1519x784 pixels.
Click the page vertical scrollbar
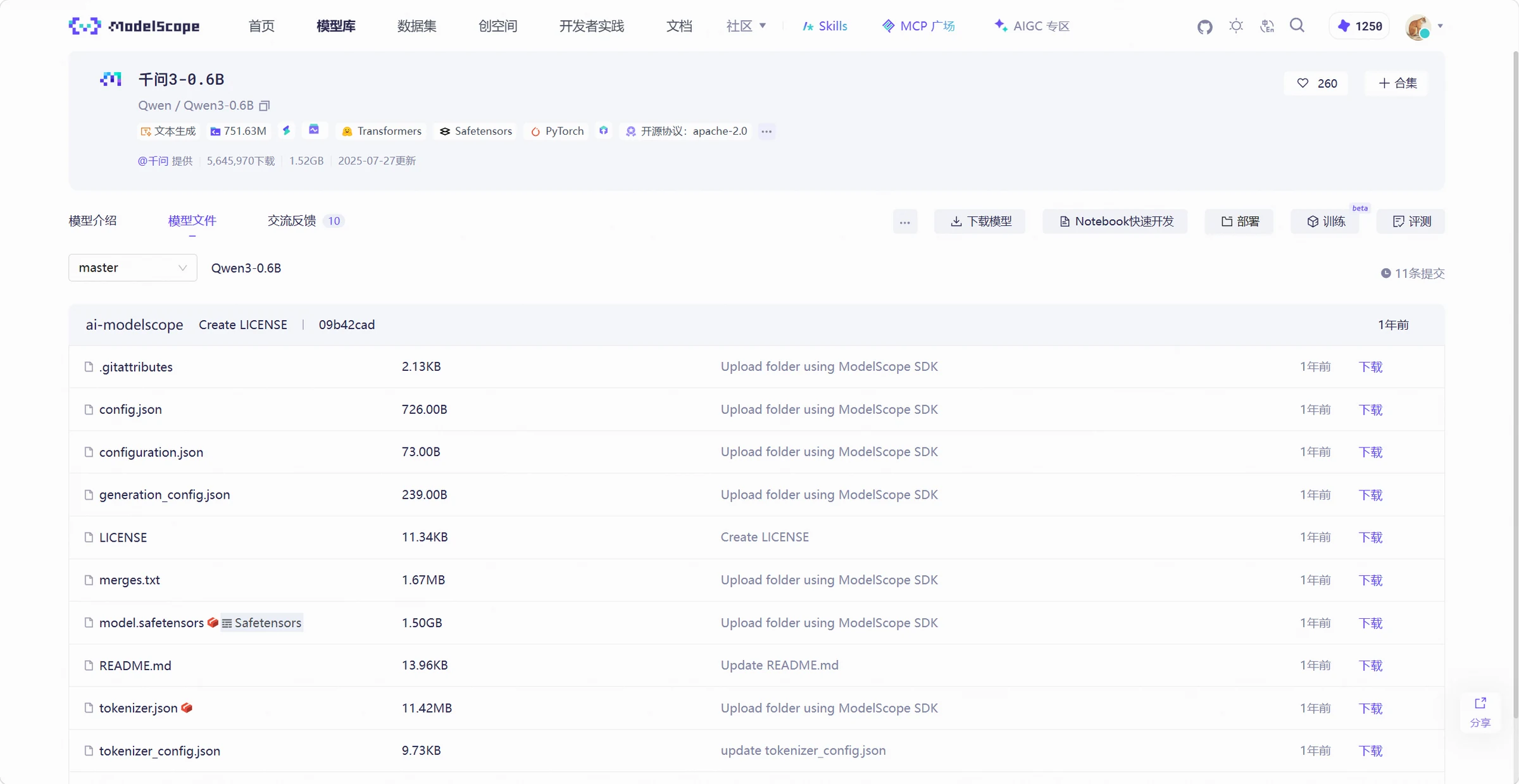coord(1515,386)
